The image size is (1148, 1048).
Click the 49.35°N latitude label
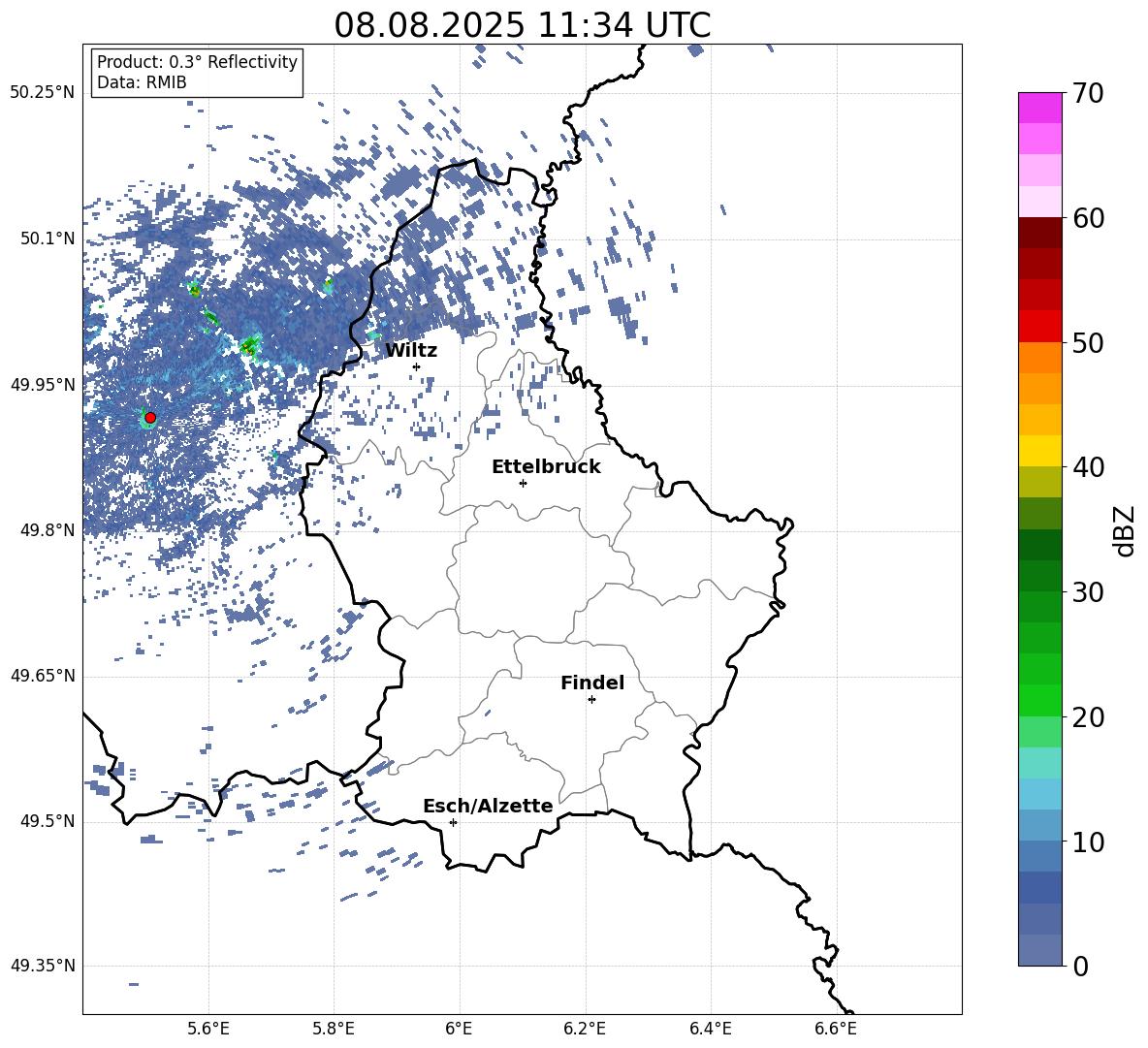pos(43,966)
